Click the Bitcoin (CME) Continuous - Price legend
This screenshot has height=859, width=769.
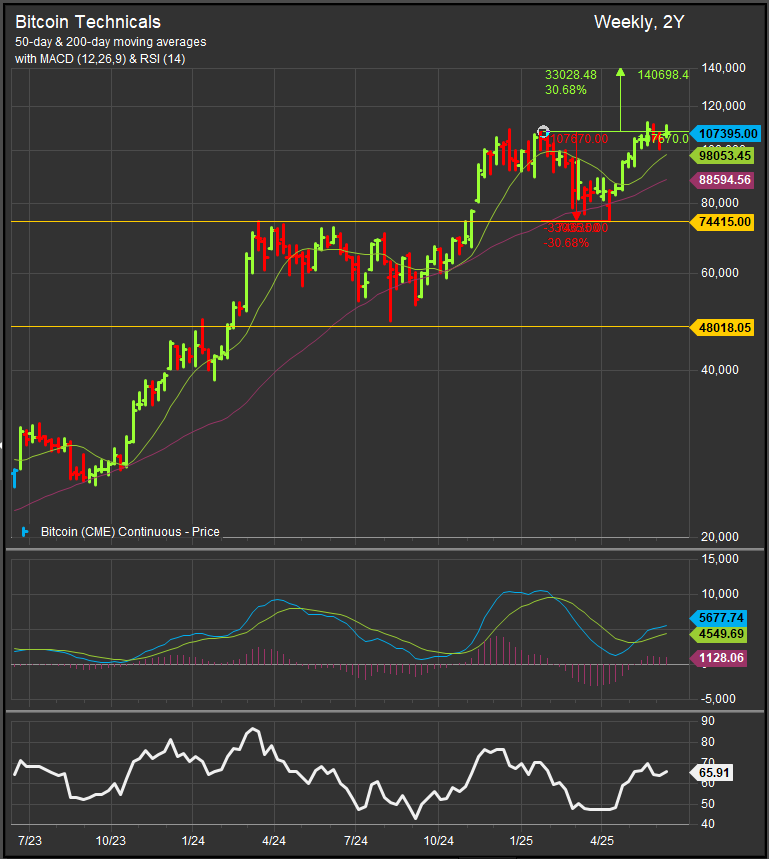click(x=130, y=531)
